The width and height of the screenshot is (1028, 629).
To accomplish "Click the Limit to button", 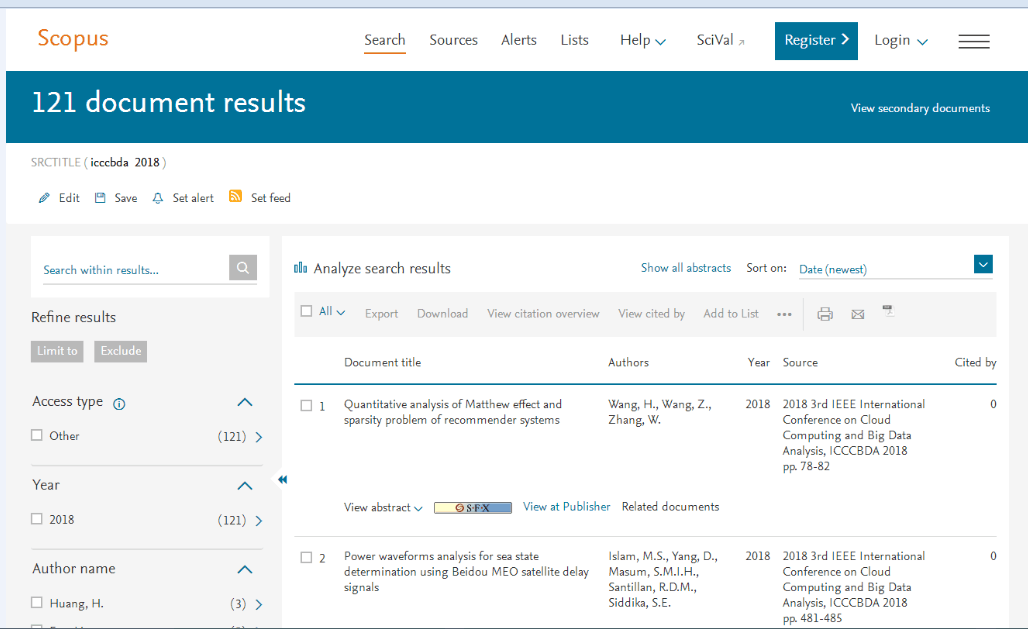I will pyautogui.click(x=57, y=352).
